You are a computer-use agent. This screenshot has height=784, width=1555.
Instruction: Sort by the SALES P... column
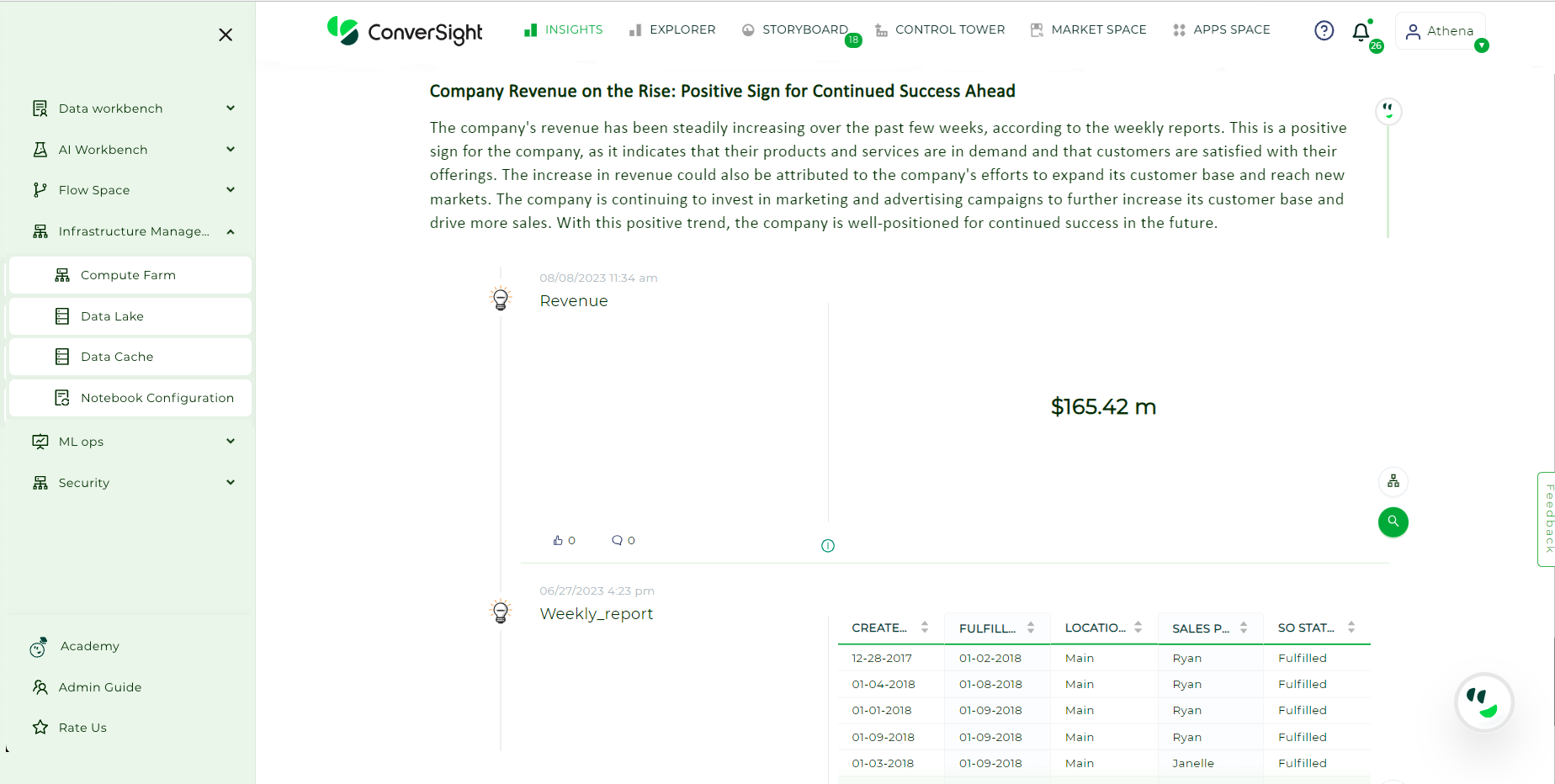[x=1210, y=628]
